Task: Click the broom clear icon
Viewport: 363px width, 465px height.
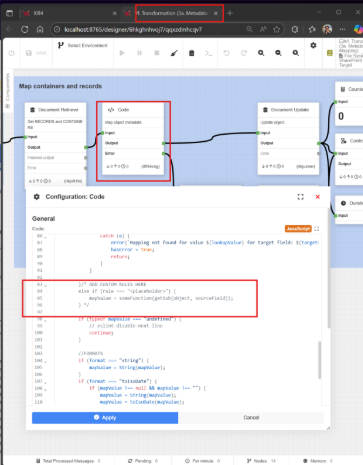Action: click(x=174, y=53)
